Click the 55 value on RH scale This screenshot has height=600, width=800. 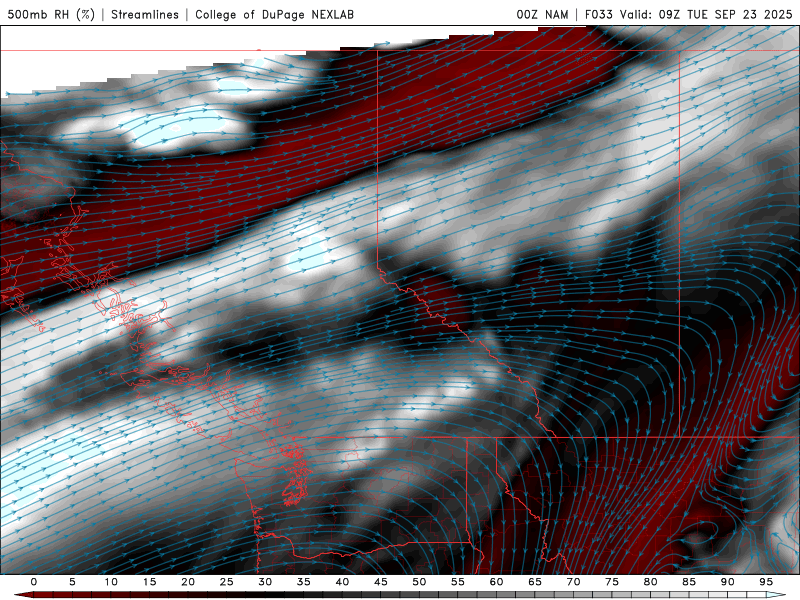[458, 582]
